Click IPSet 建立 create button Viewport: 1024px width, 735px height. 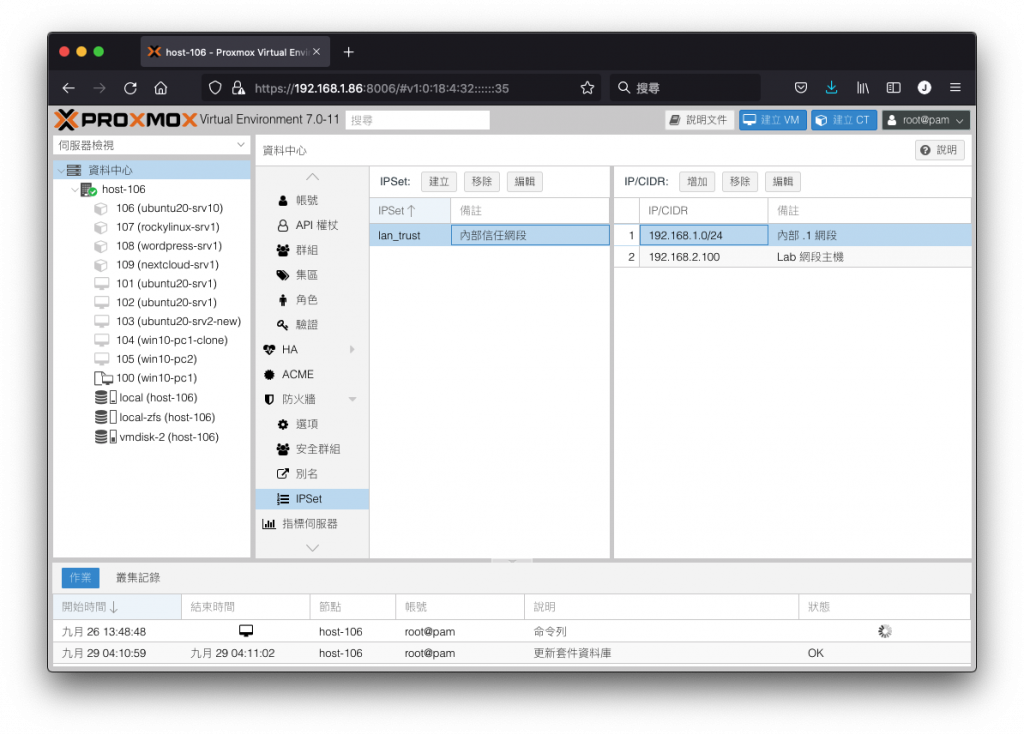tap(439, 182)
